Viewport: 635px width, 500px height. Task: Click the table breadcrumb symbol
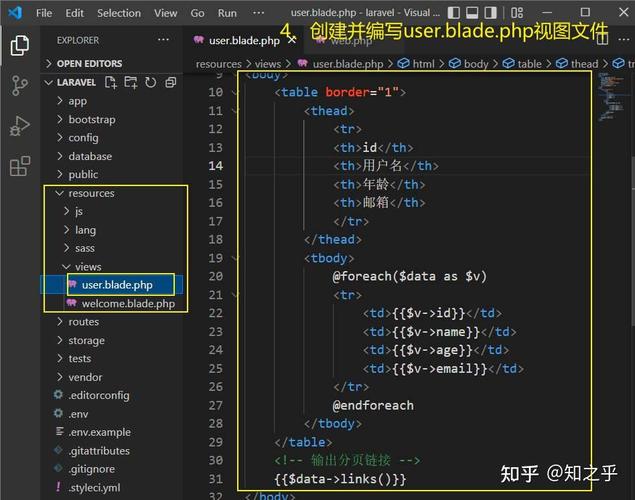point(522,64)
